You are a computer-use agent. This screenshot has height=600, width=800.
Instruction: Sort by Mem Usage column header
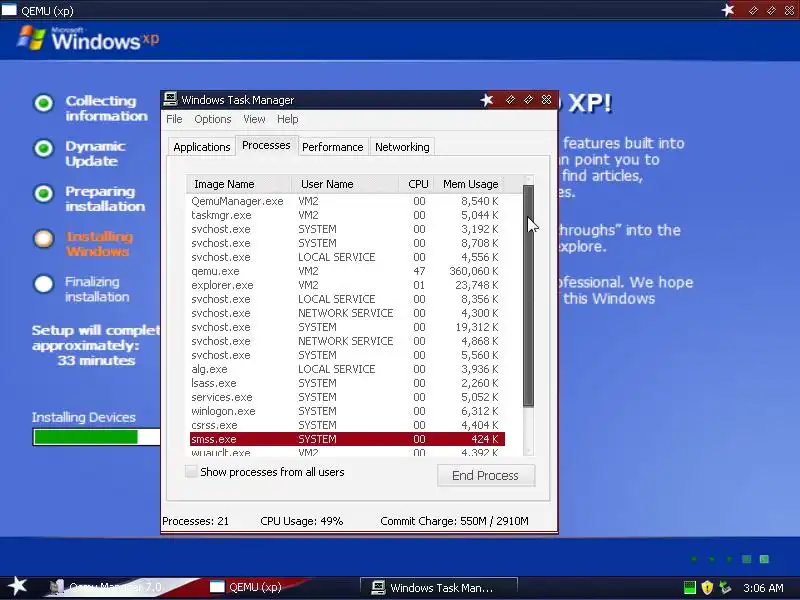(x=470, y=184)
